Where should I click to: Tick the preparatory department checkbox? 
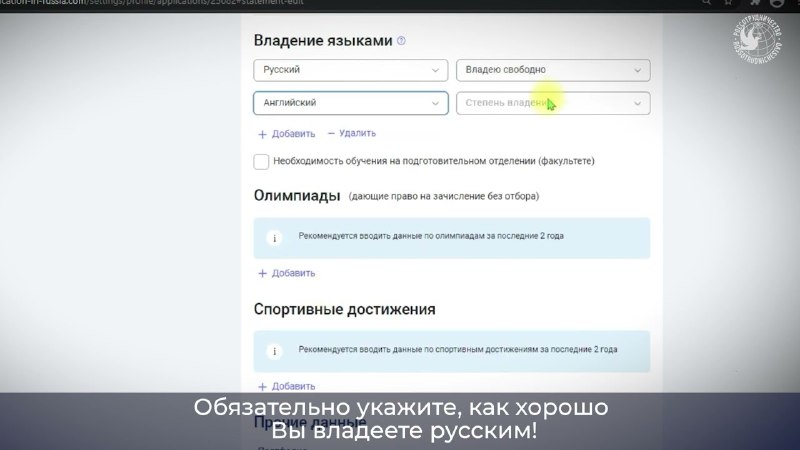click(261, 161)
